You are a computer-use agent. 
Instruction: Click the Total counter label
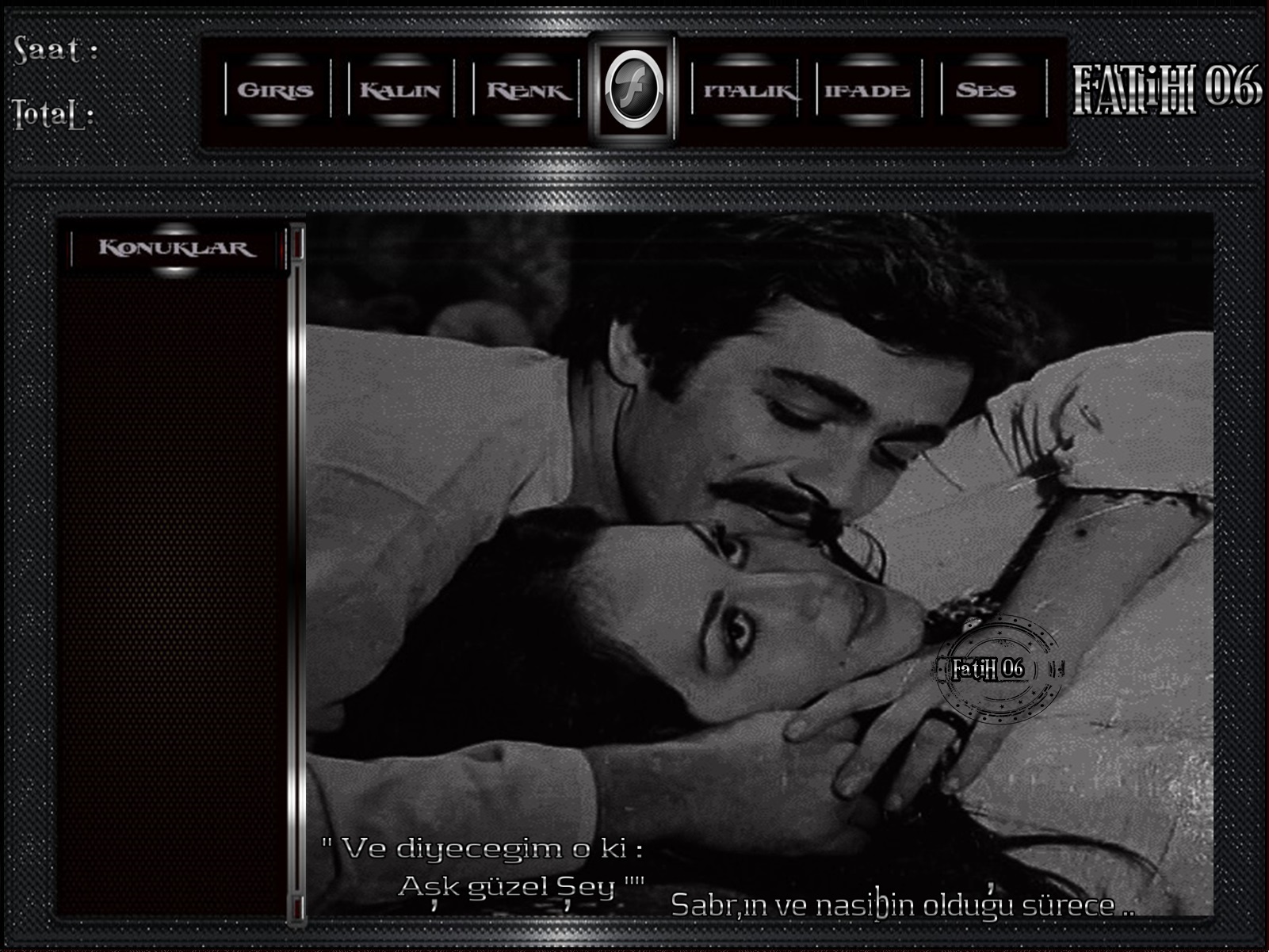click(x=54, y=115)
